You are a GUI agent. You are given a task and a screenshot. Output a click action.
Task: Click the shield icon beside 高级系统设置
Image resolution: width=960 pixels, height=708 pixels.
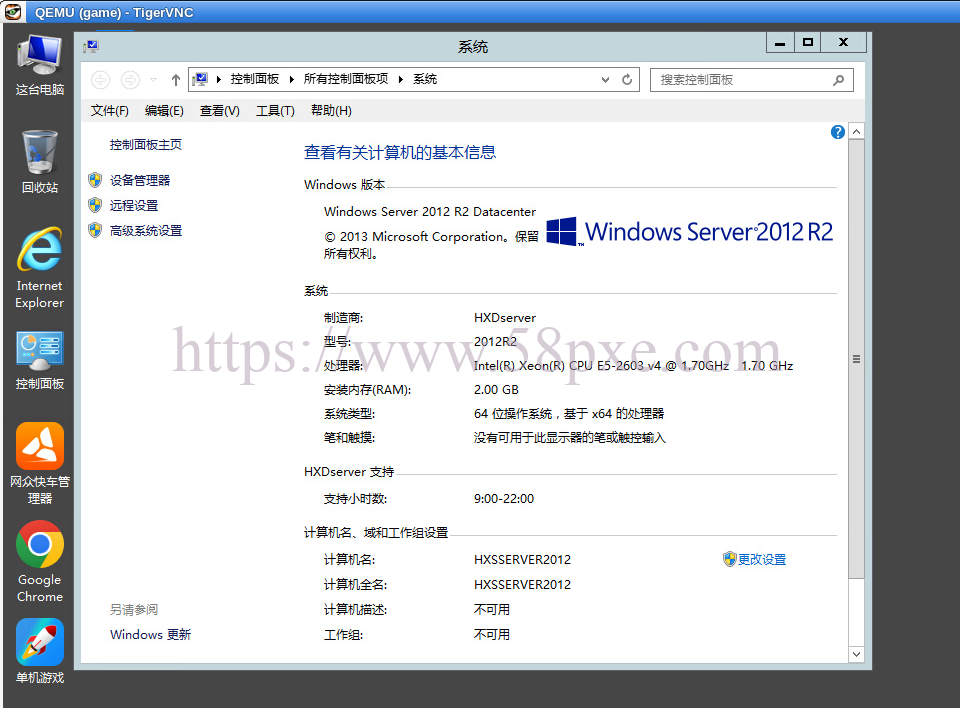tap(95, 230)
